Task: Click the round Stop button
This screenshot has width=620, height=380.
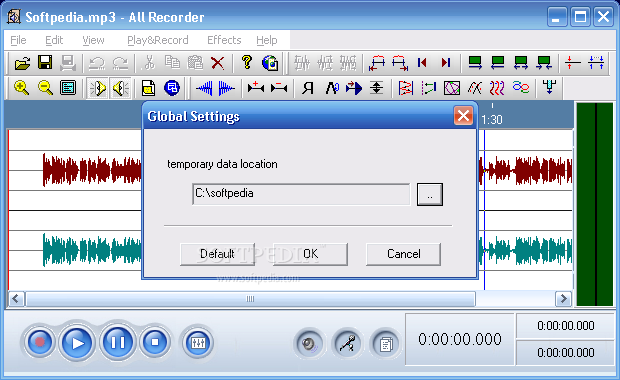Action: 155,342
